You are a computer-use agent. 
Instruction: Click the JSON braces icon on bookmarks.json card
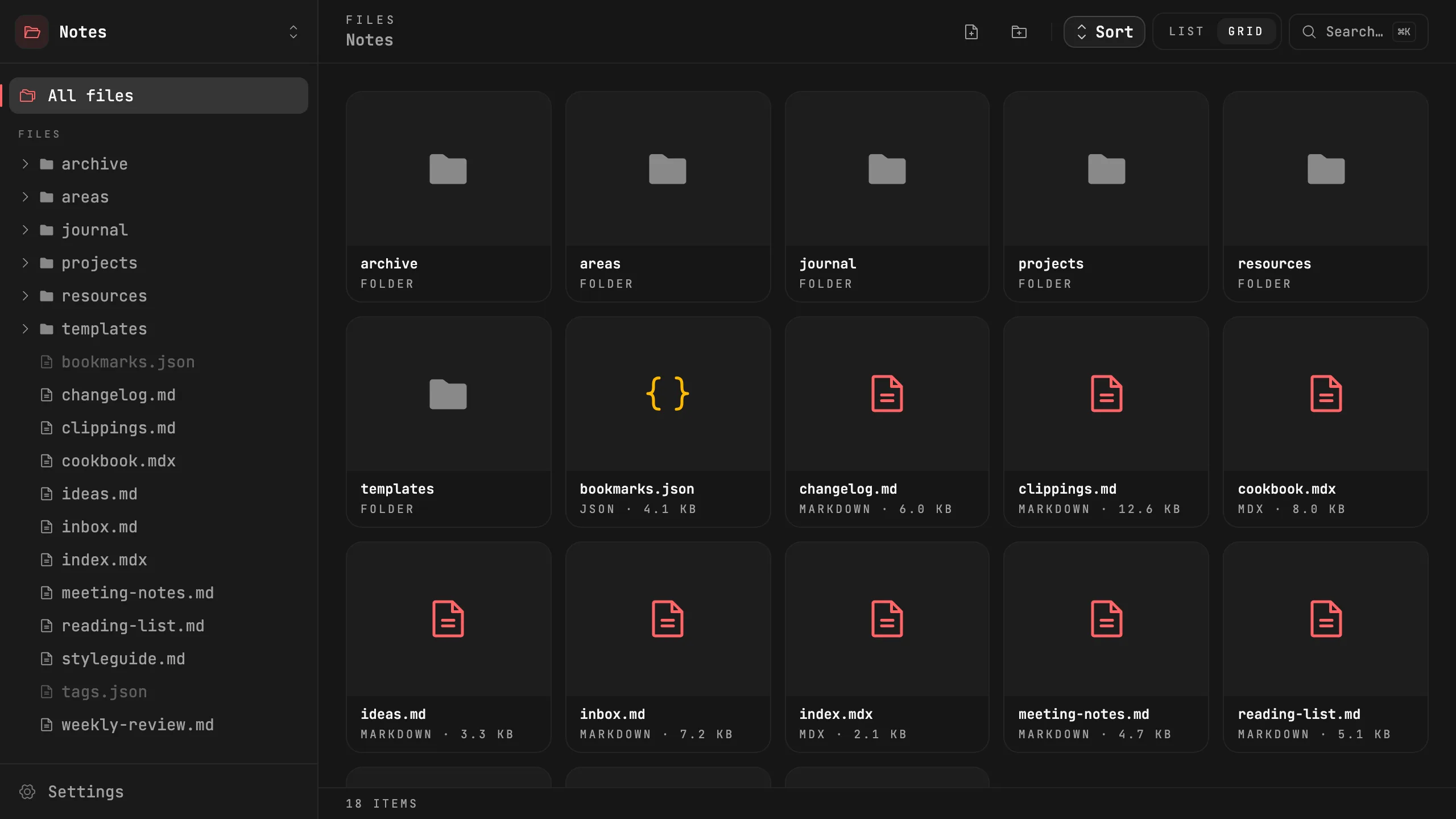[x=668, y=394]
